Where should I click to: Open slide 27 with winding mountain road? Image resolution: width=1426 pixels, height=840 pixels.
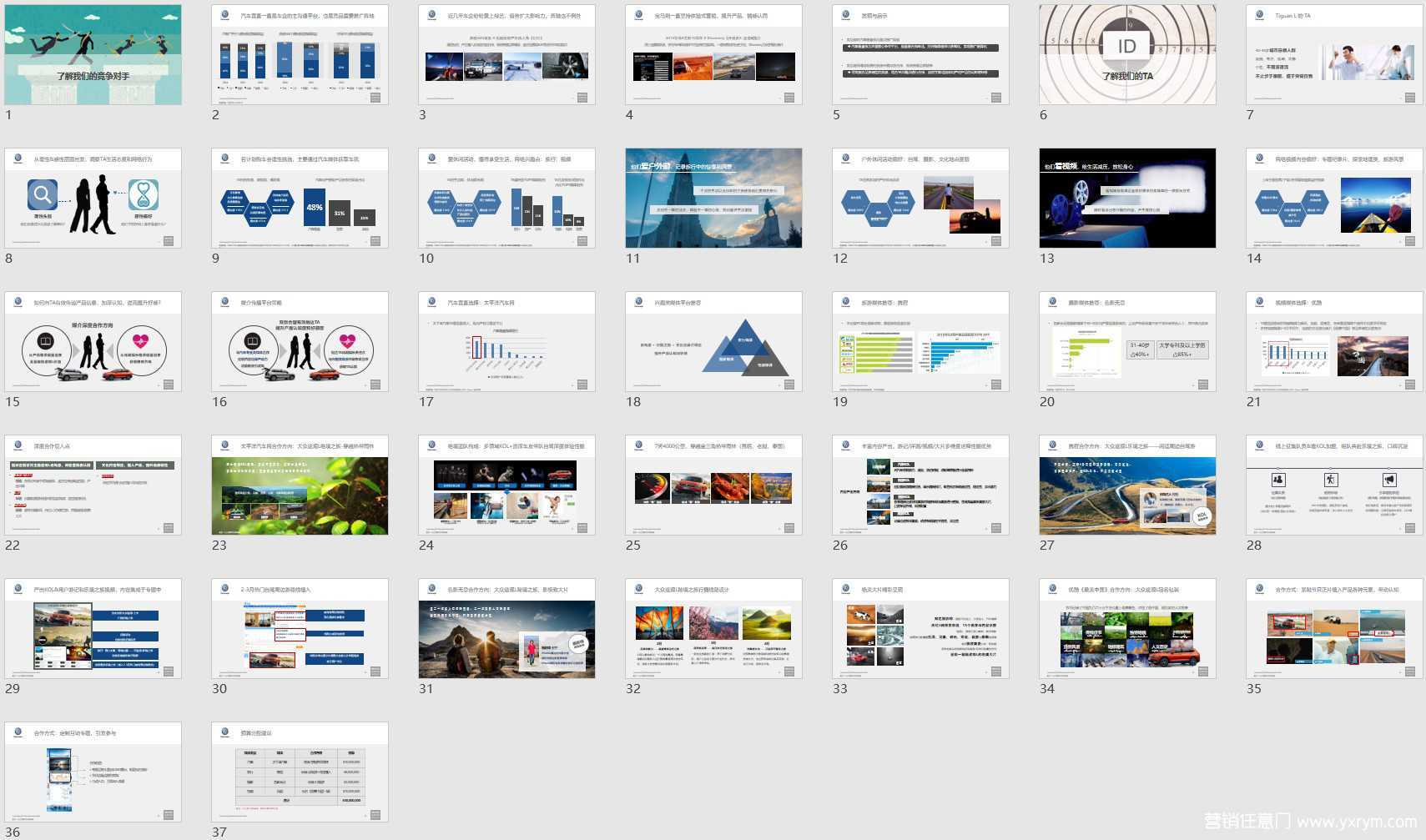click(x=1127, y=485)
